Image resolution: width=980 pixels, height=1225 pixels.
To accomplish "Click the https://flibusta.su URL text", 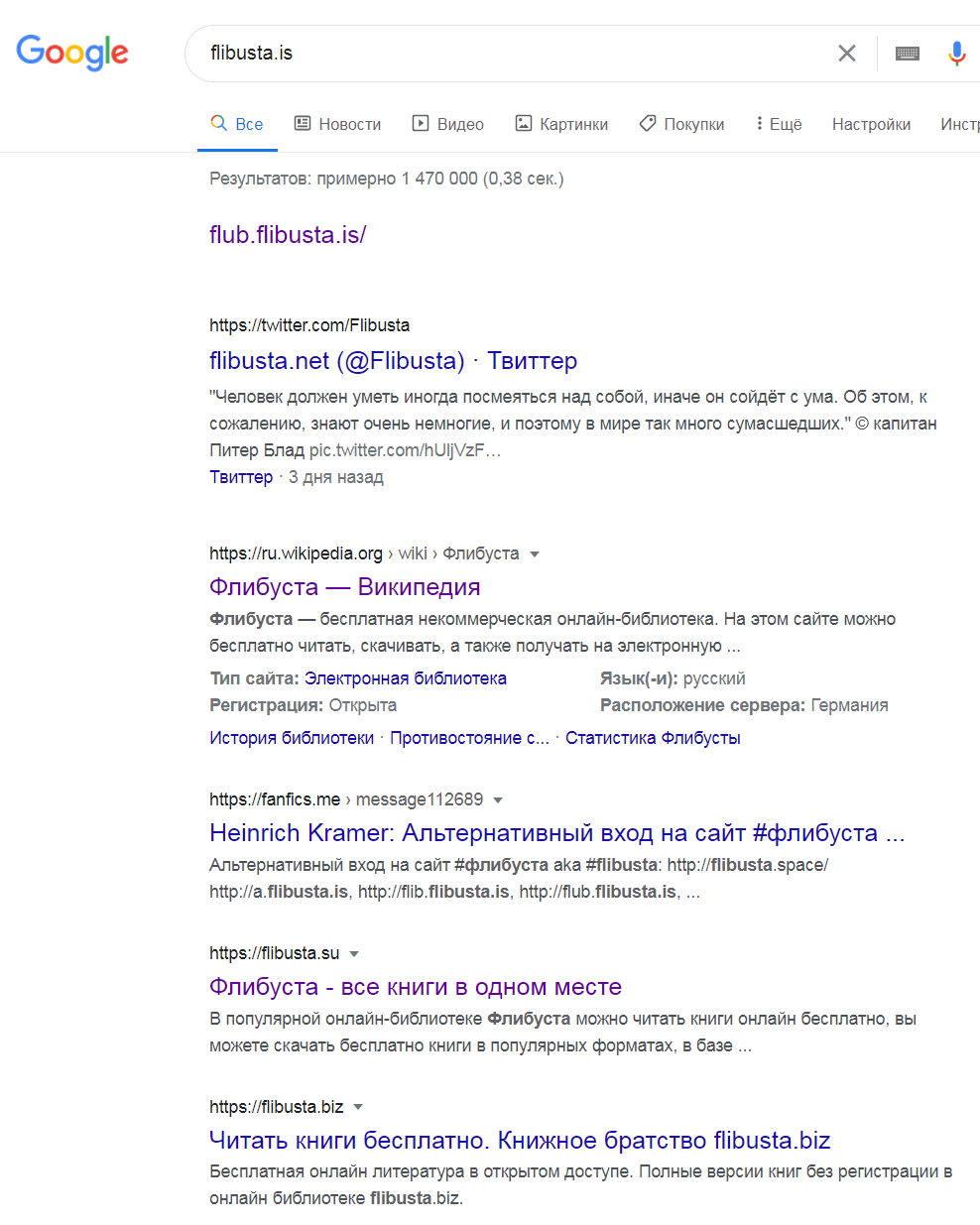I will pos(275,953).
